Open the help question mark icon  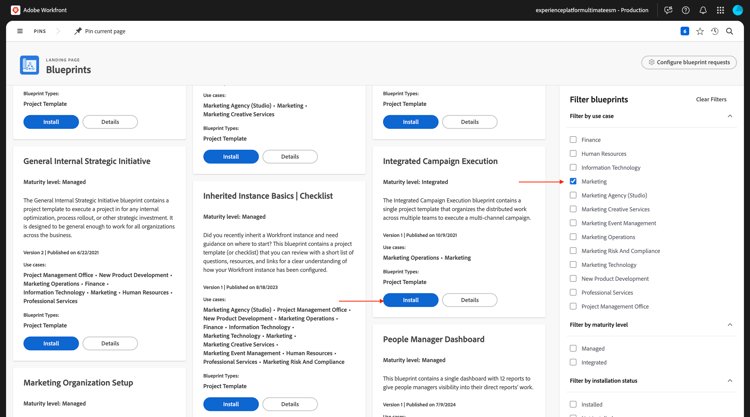coord(685,10)
